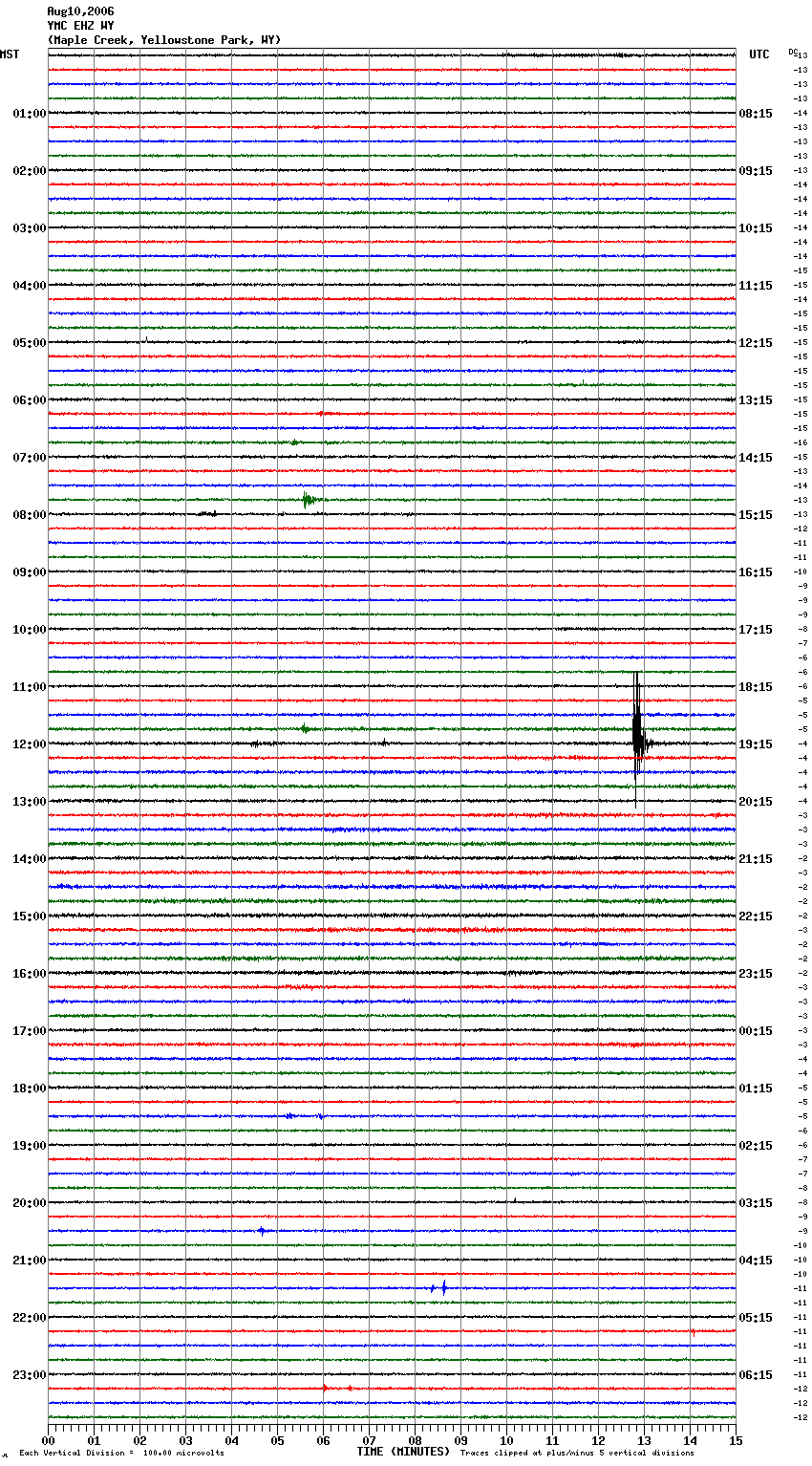This screenshot has width=812, height=1466.
Task: Select the 01:00 MST row label
Action: click(30, 114)
